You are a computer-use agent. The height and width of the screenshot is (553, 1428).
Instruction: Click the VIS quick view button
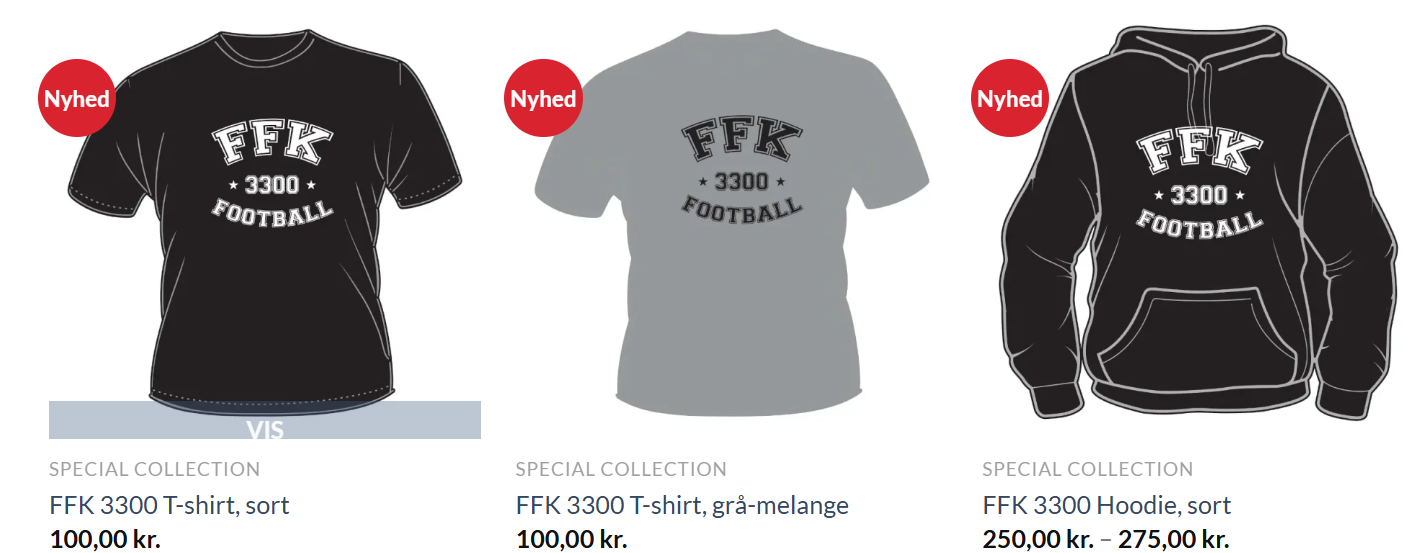click(x=265, y=420)
